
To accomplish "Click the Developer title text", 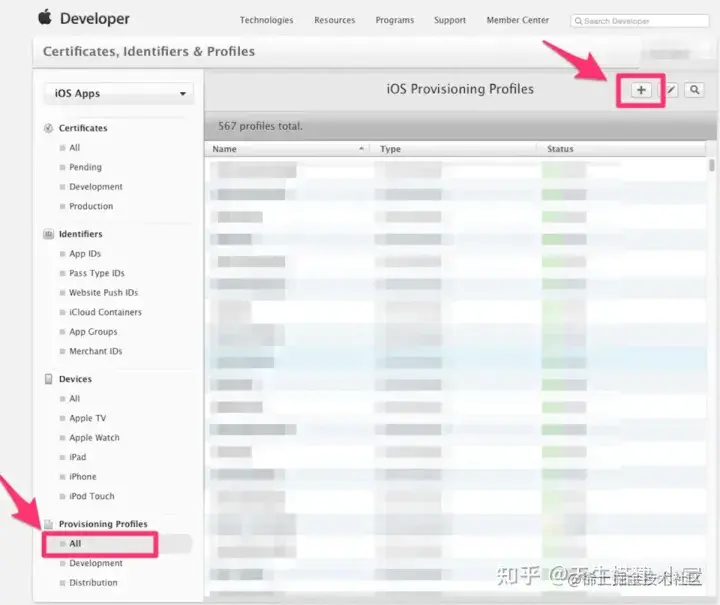I will 95,18.
